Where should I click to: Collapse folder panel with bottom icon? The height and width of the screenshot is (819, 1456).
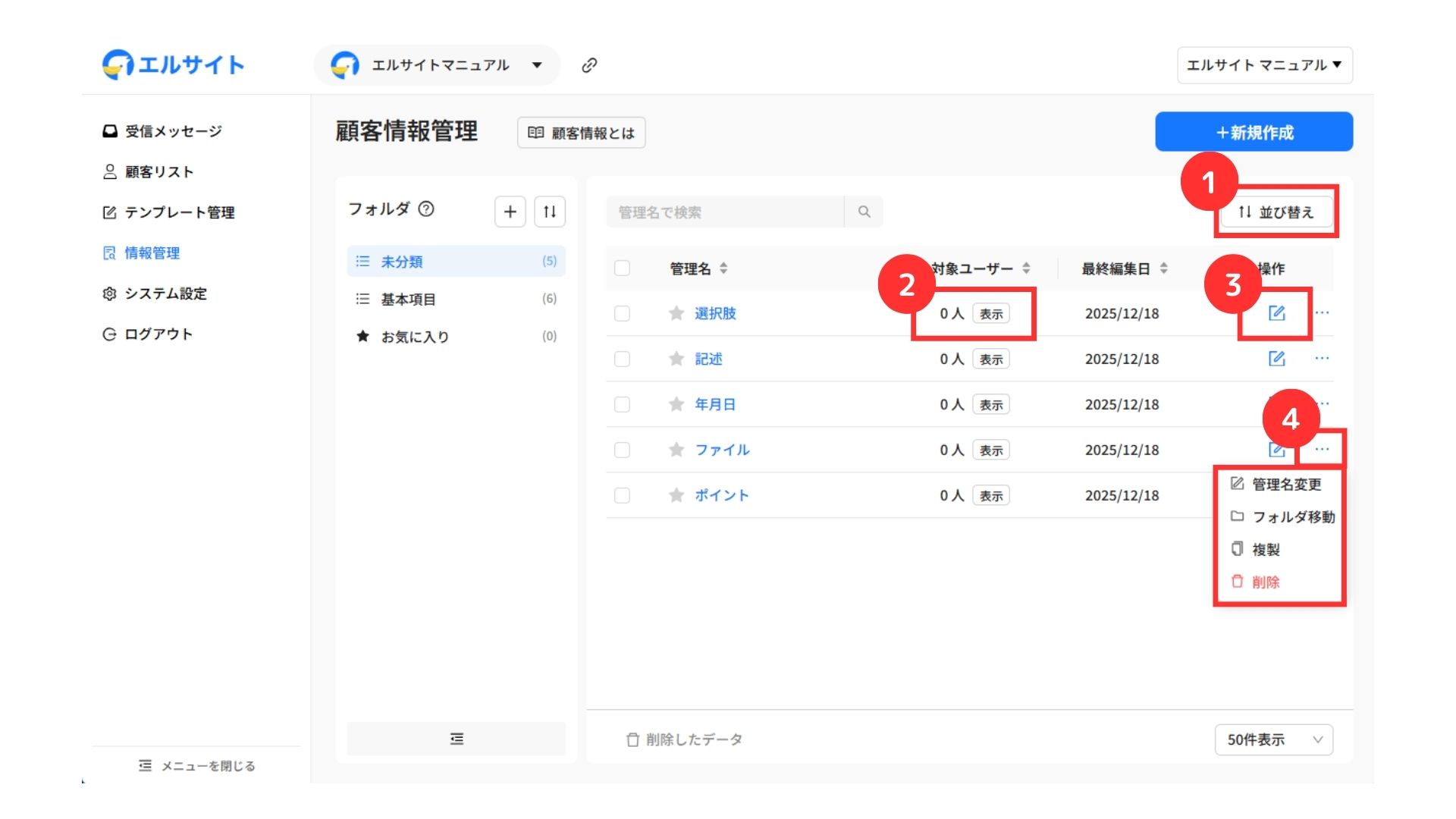tap(456, 739)
